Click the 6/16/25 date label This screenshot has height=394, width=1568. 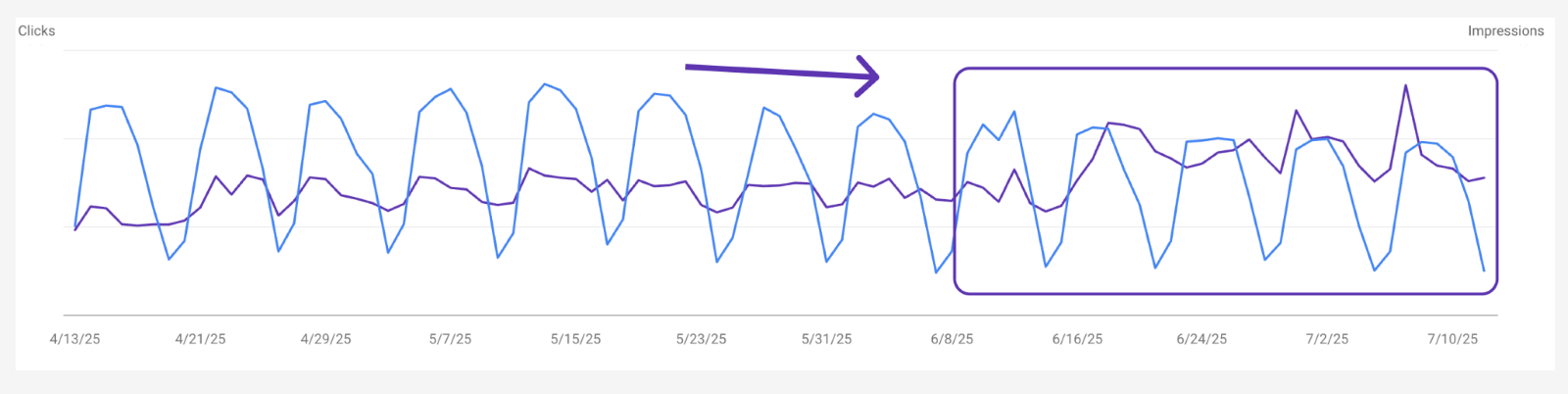pyautogui.click(x=1077, y=339)
